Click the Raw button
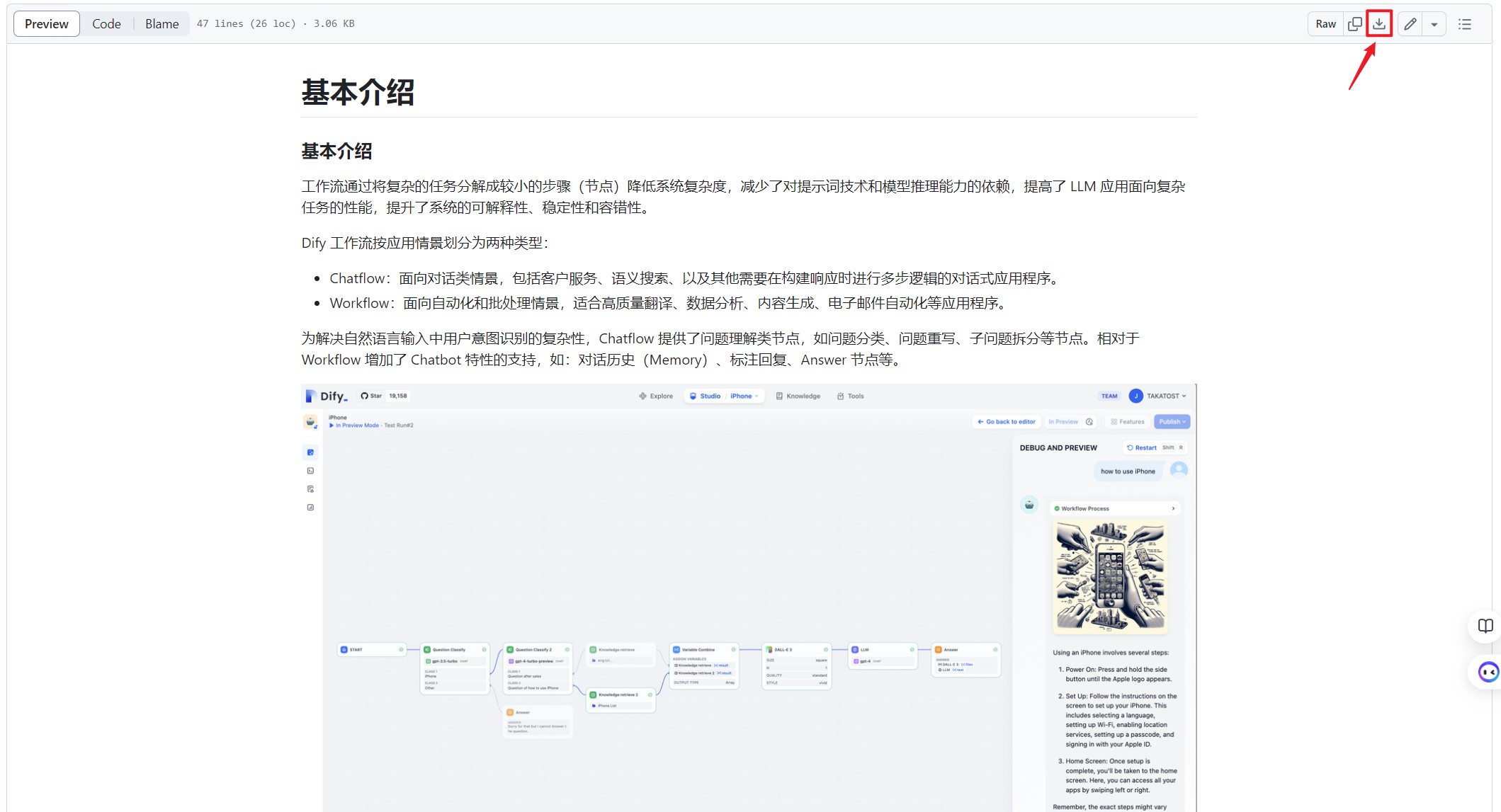This screenshot has width=1501, height=812. [1325, 23]
